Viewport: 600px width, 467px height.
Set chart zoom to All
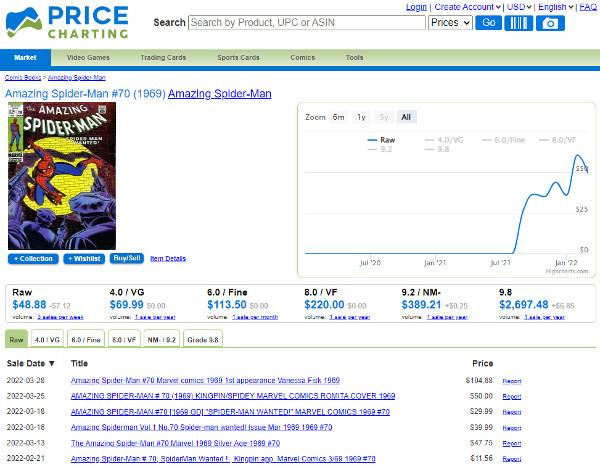(x=406, y=117)
